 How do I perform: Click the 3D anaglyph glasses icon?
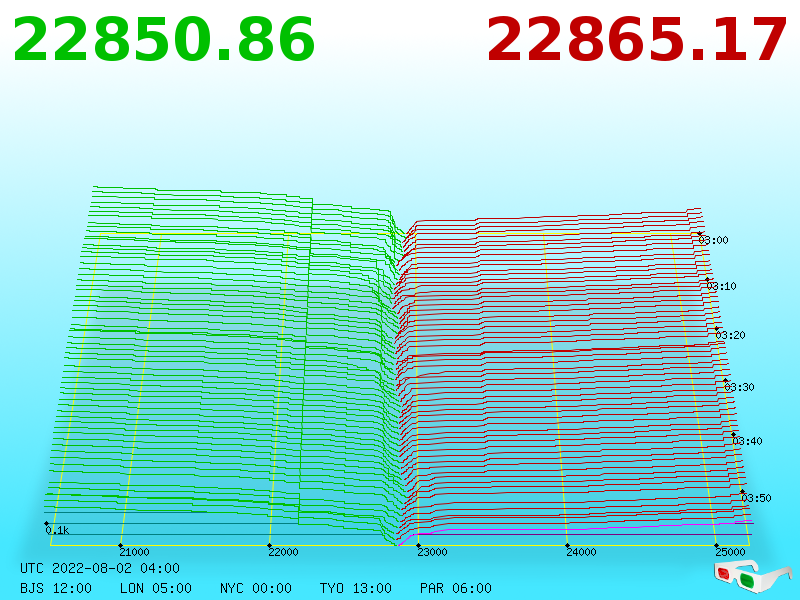752,576
